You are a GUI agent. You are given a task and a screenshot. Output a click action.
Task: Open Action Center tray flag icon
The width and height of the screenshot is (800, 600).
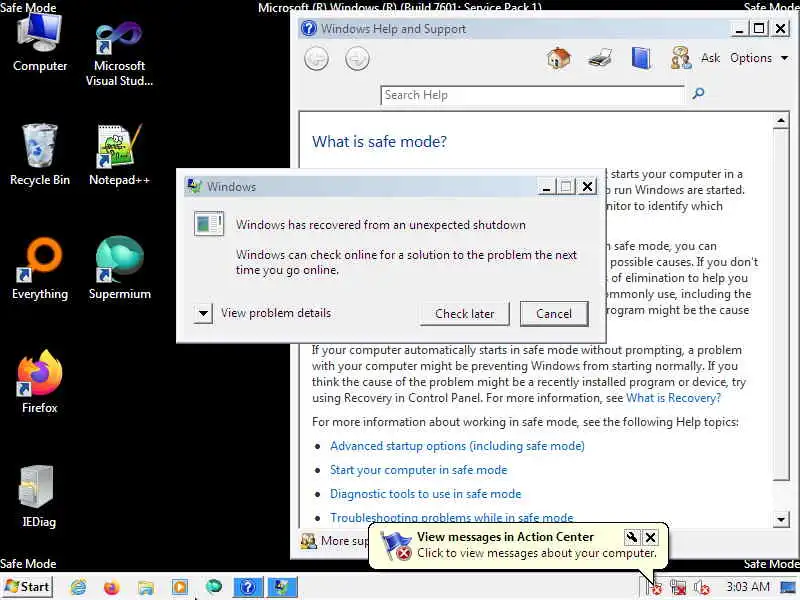click(655, 588)
